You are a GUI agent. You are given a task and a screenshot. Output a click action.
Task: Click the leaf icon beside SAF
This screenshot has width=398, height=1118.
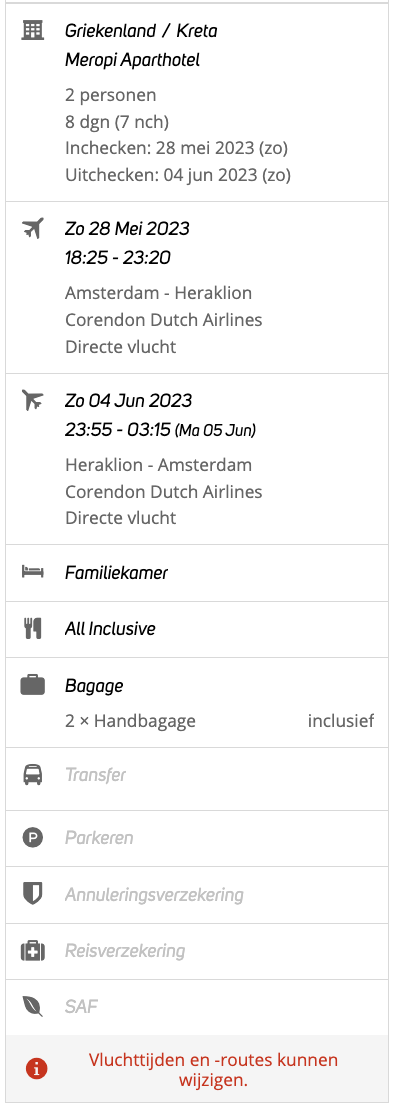pyautogui.click(x=33, y=1007)
